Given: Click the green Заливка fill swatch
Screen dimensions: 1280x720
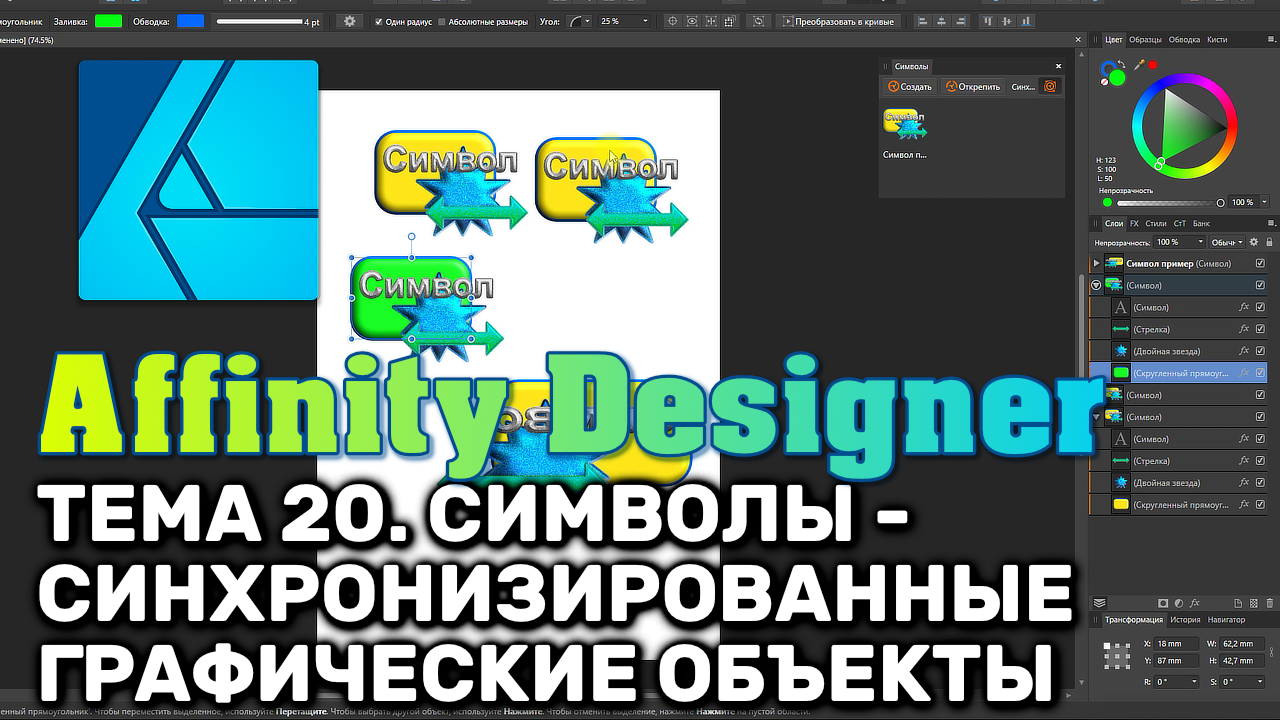Looking at the screenshot, I should (108, 21).
